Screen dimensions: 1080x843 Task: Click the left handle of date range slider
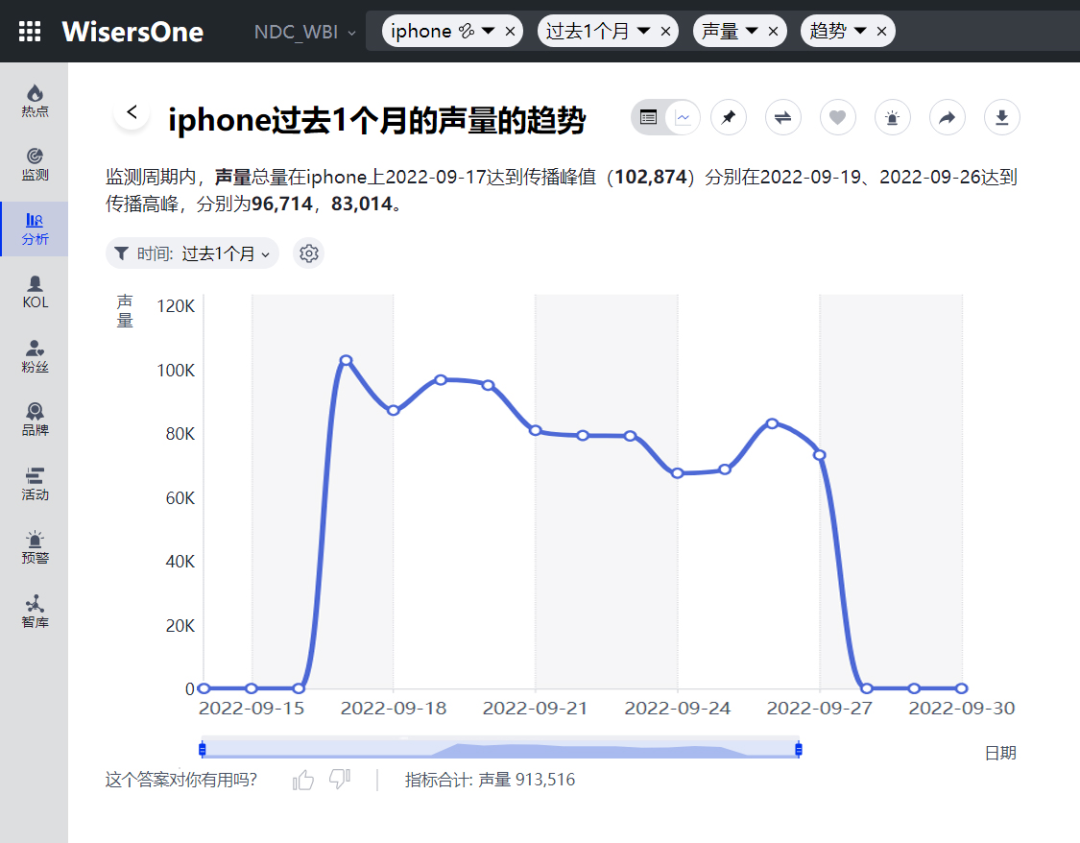coord(202,749)
